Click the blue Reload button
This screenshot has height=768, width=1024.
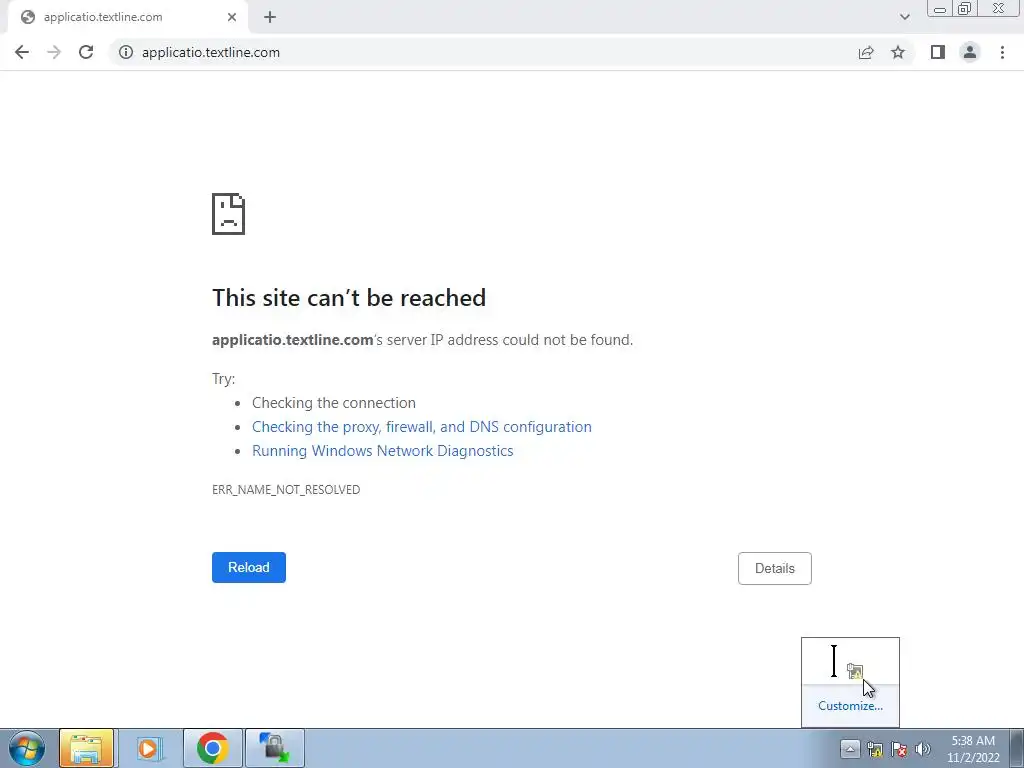click(x=249, y=568)
